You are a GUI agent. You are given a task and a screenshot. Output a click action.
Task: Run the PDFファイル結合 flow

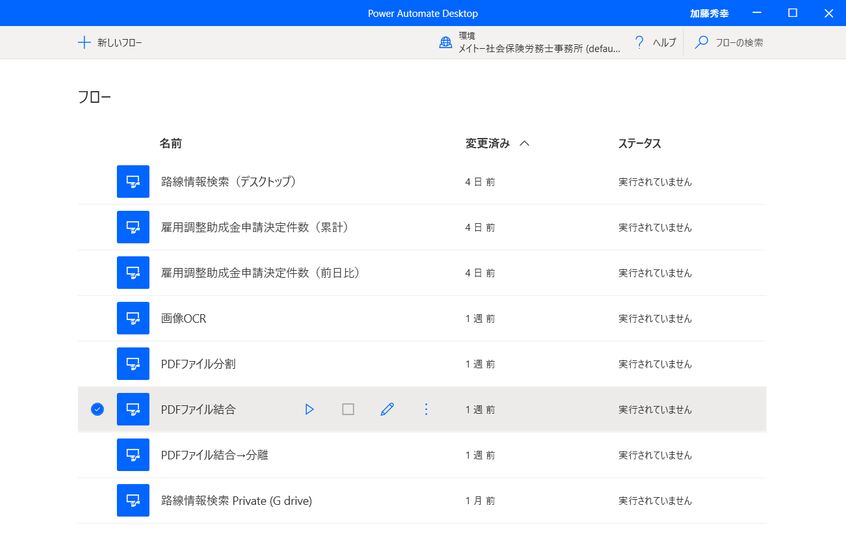click(309, 409)
